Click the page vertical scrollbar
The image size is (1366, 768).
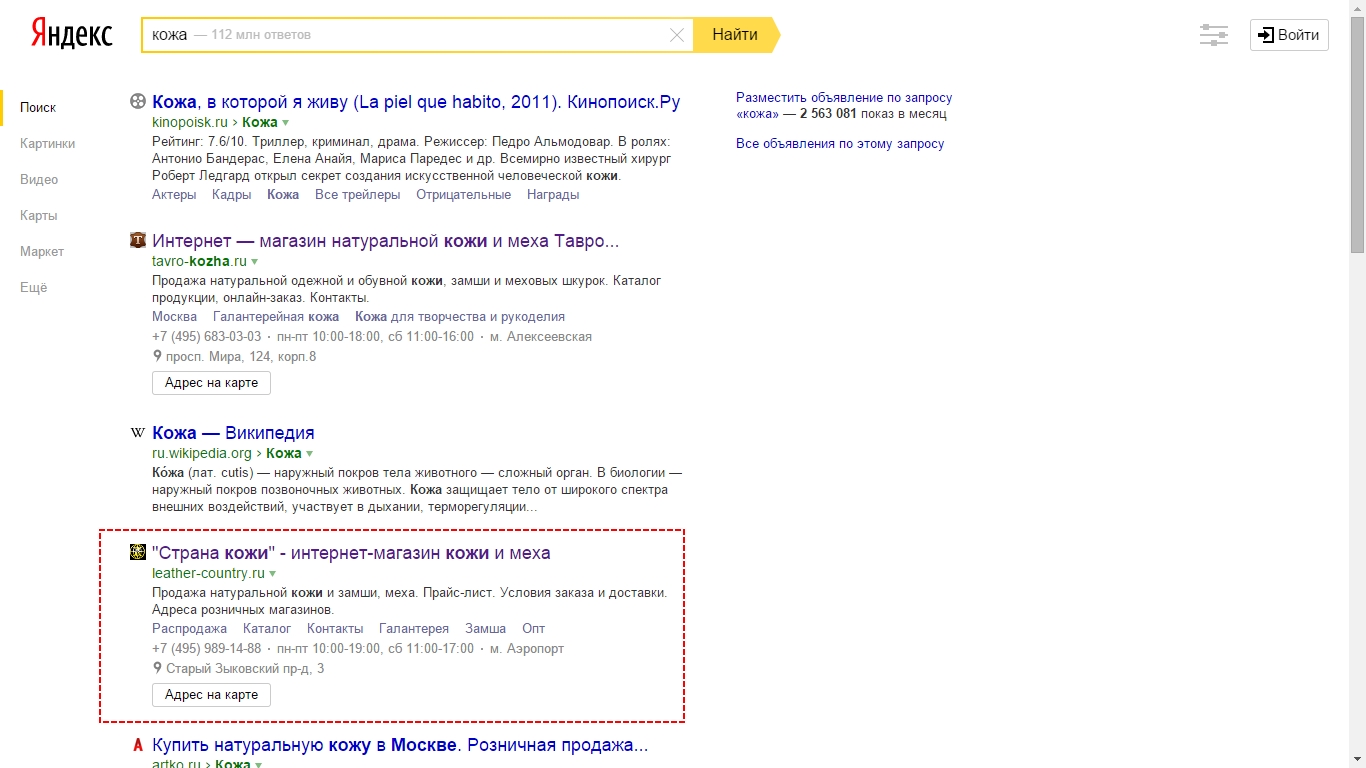[1357, 384]
